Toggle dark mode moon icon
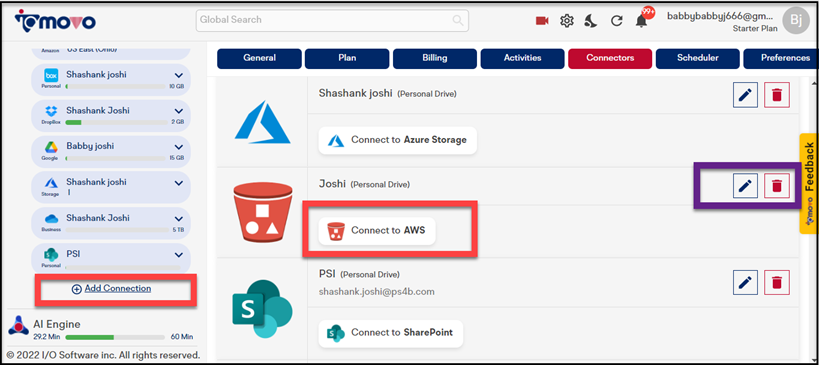 [591, 21]
